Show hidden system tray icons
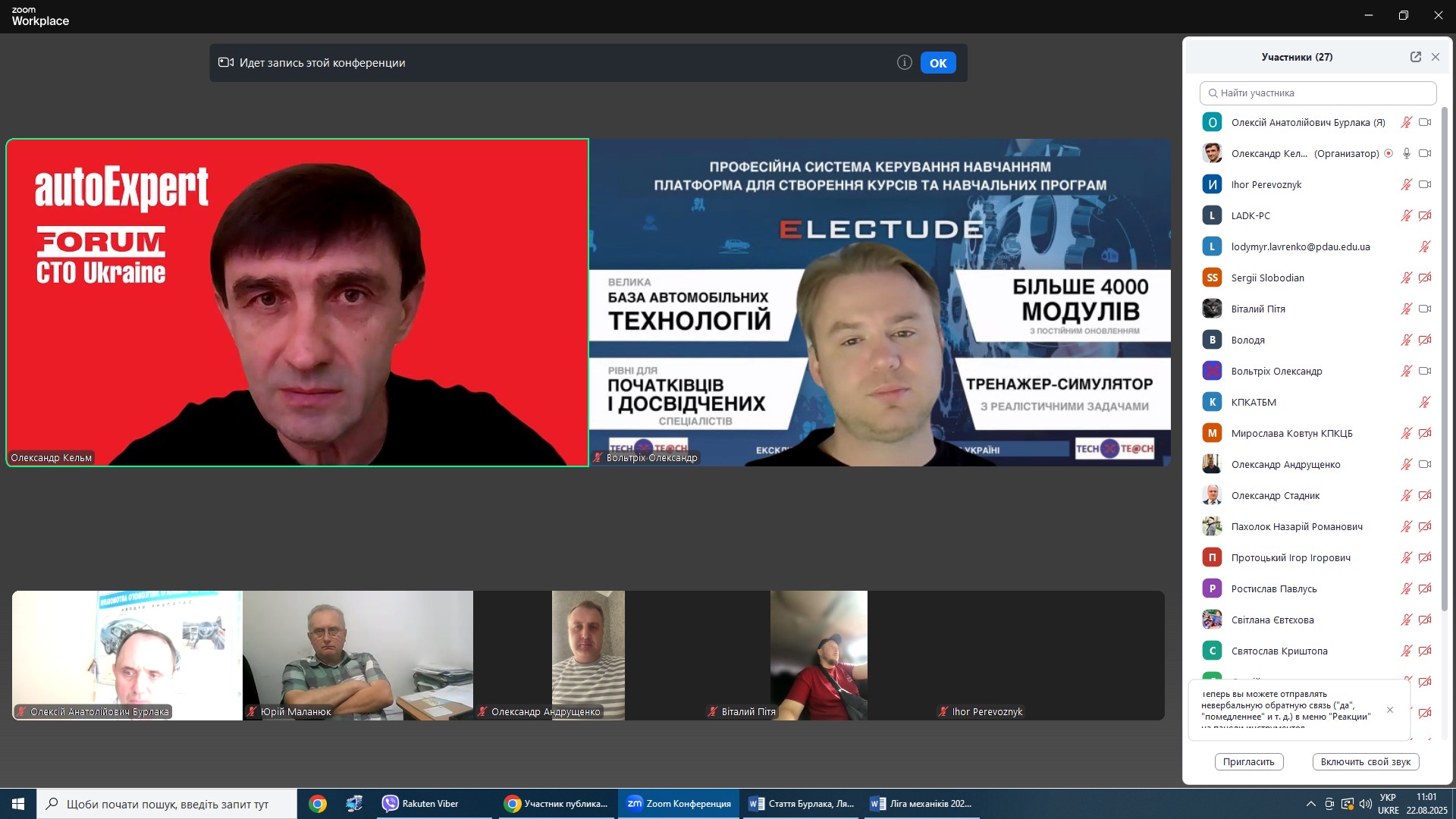The image size is (1456, 819). click(1310, 804)
